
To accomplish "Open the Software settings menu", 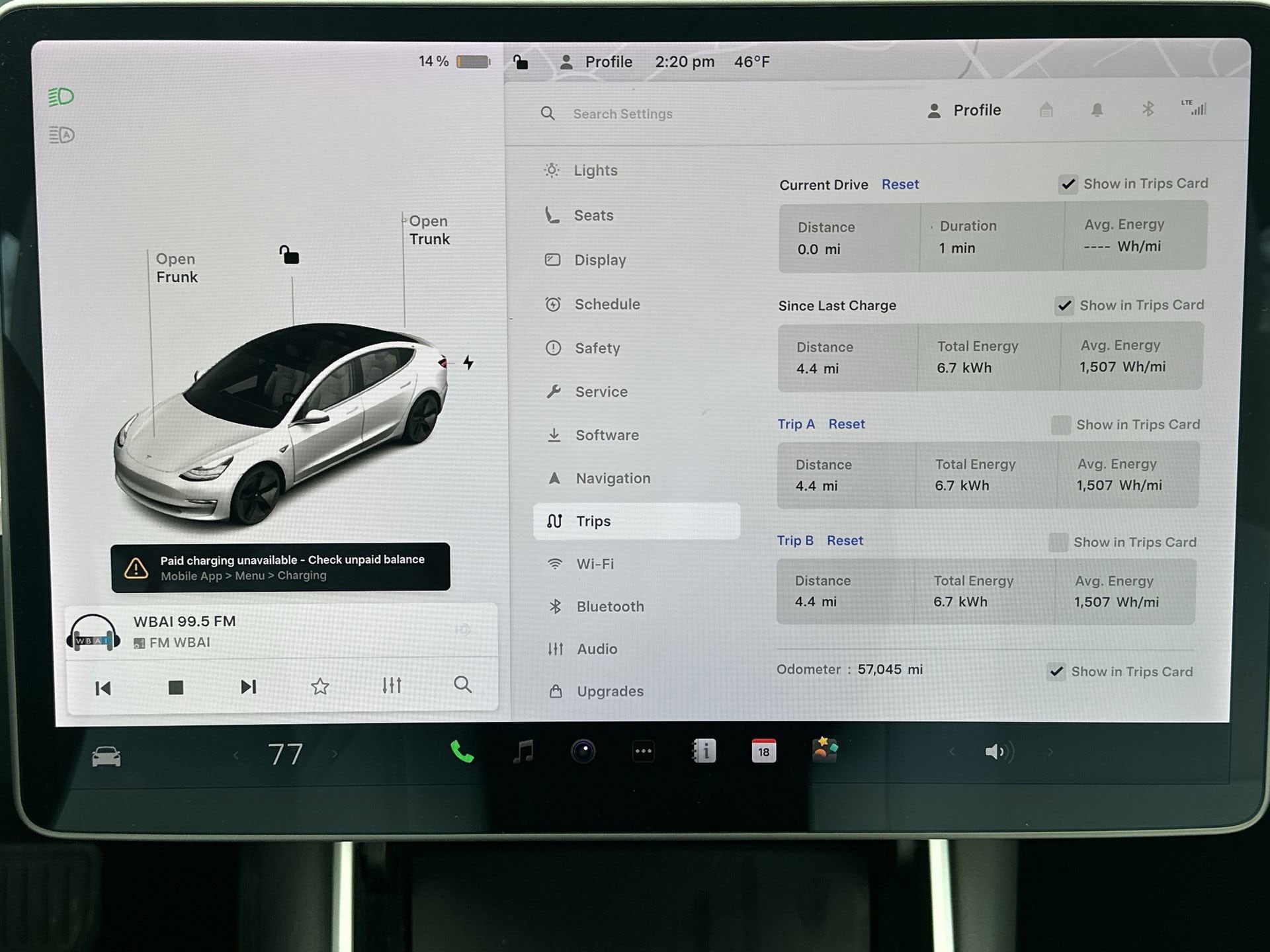I will (607, 435).
